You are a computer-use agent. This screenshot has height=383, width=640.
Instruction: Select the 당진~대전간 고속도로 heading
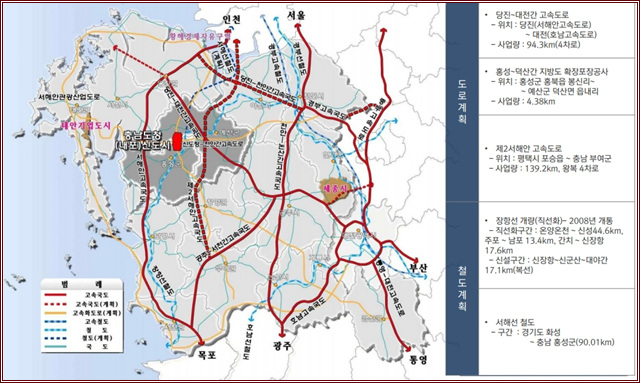pos(532,15)
